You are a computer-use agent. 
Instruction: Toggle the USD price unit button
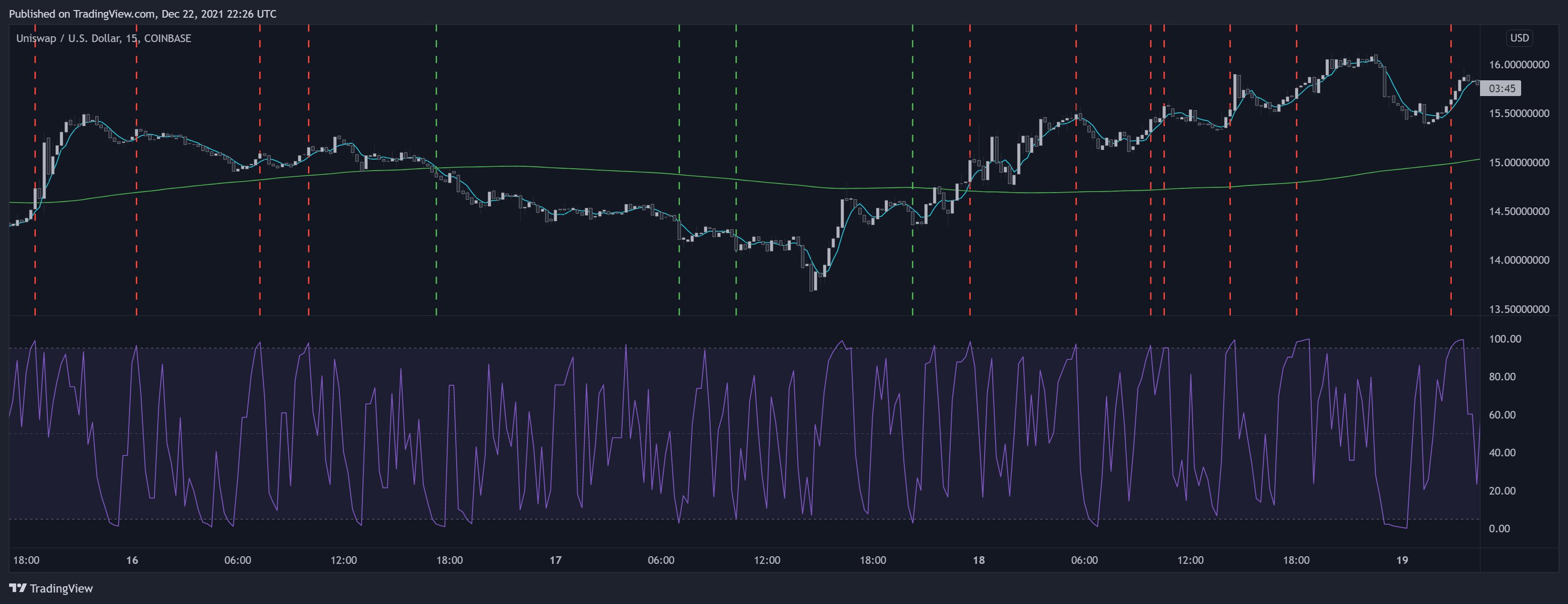(x=1519, y=38)
